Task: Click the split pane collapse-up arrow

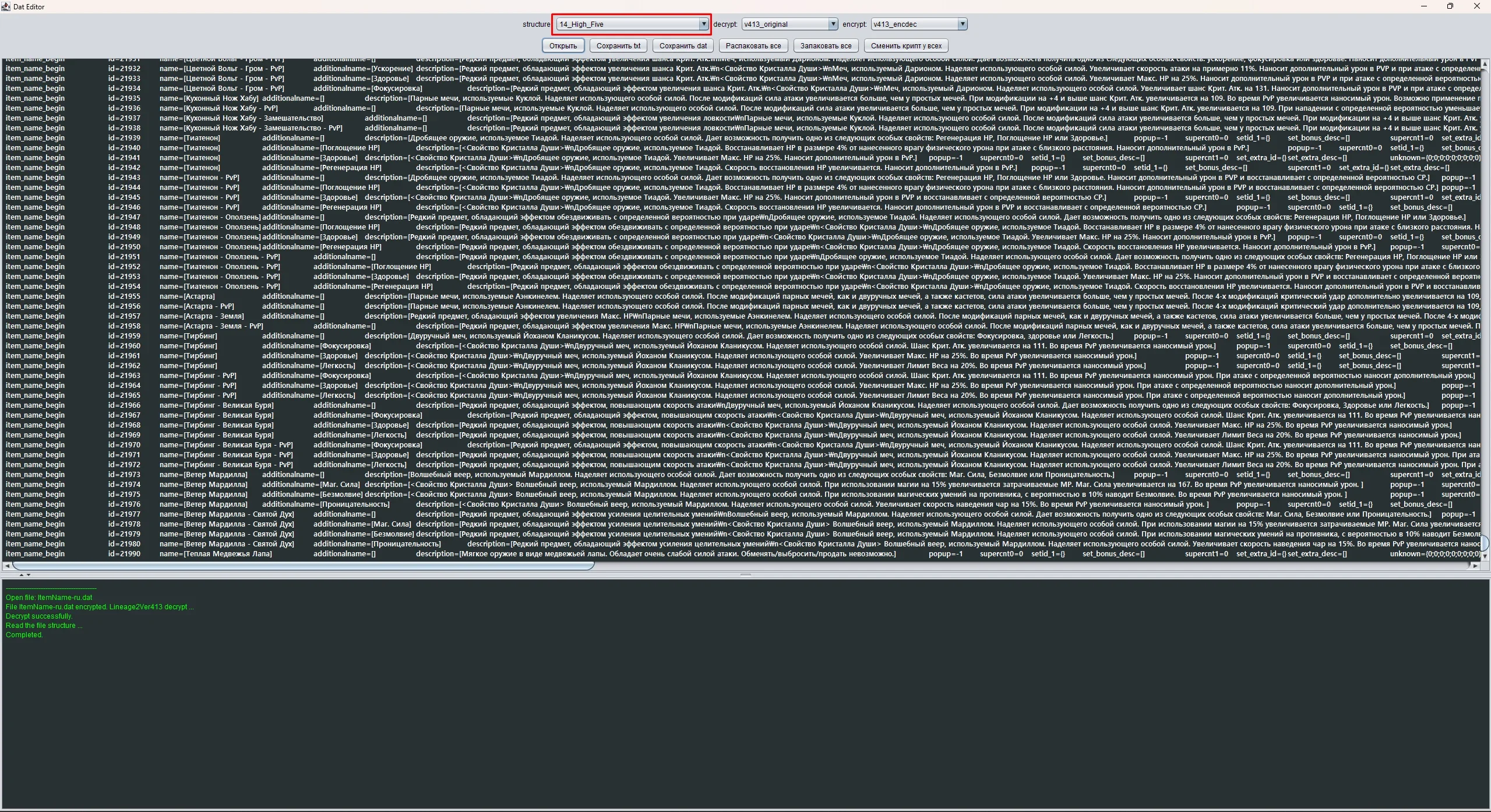Action: coord(22,575)
